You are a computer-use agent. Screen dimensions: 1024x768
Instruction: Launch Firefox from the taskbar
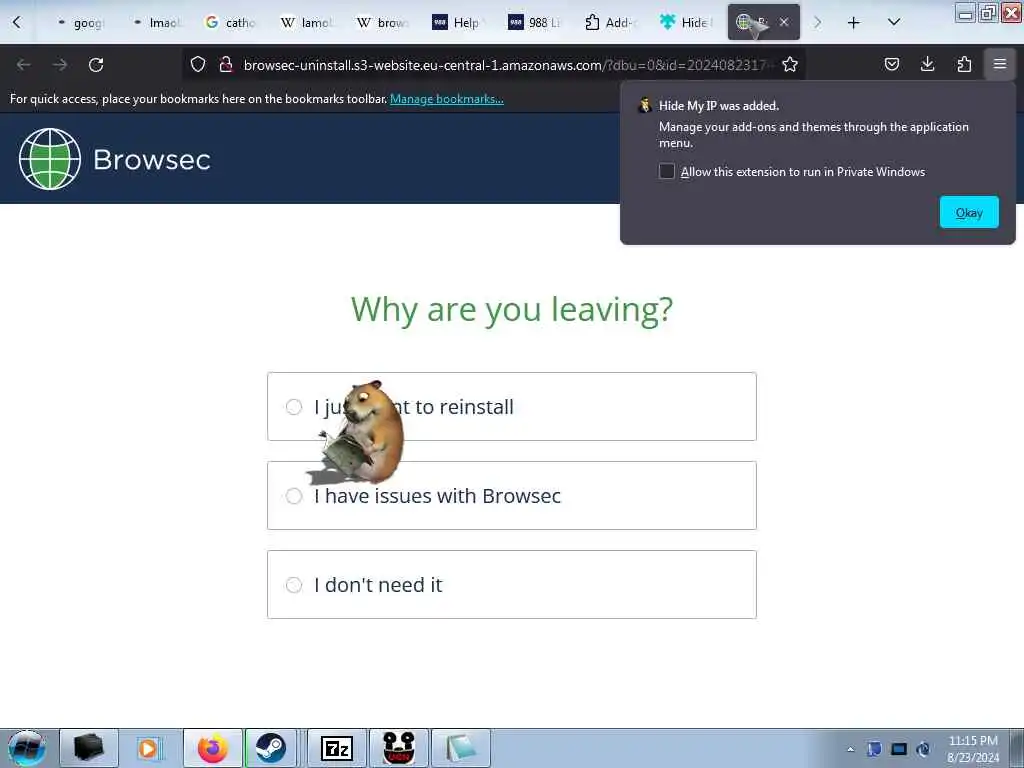(213, 748)
